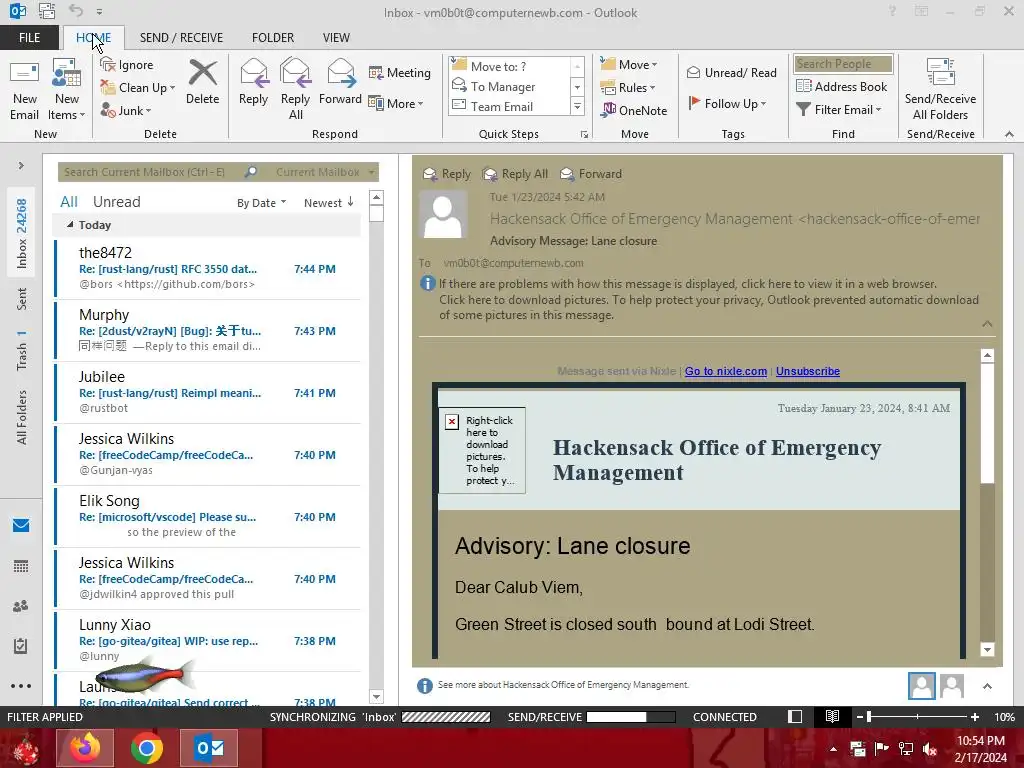Image resolution: width=1024 pixels, height=768 pixels.
Task: Open the Inbox folder tab
Action: pos(22,233)
